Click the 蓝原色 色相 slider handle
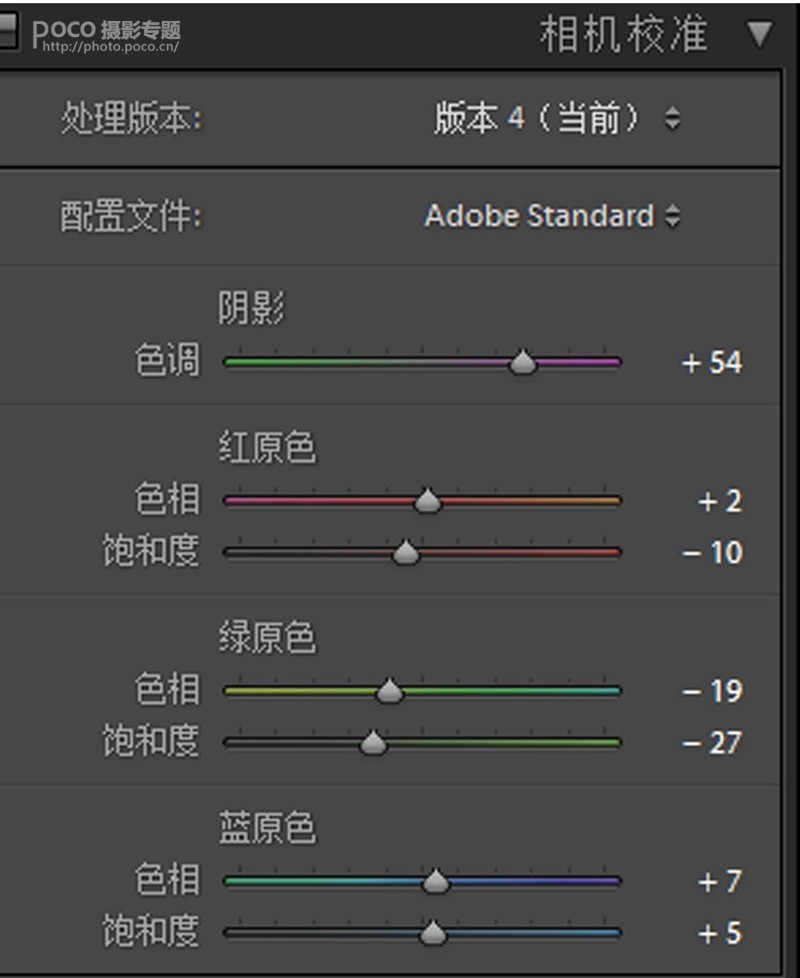The image size is (800, 978). click(436, 881)
